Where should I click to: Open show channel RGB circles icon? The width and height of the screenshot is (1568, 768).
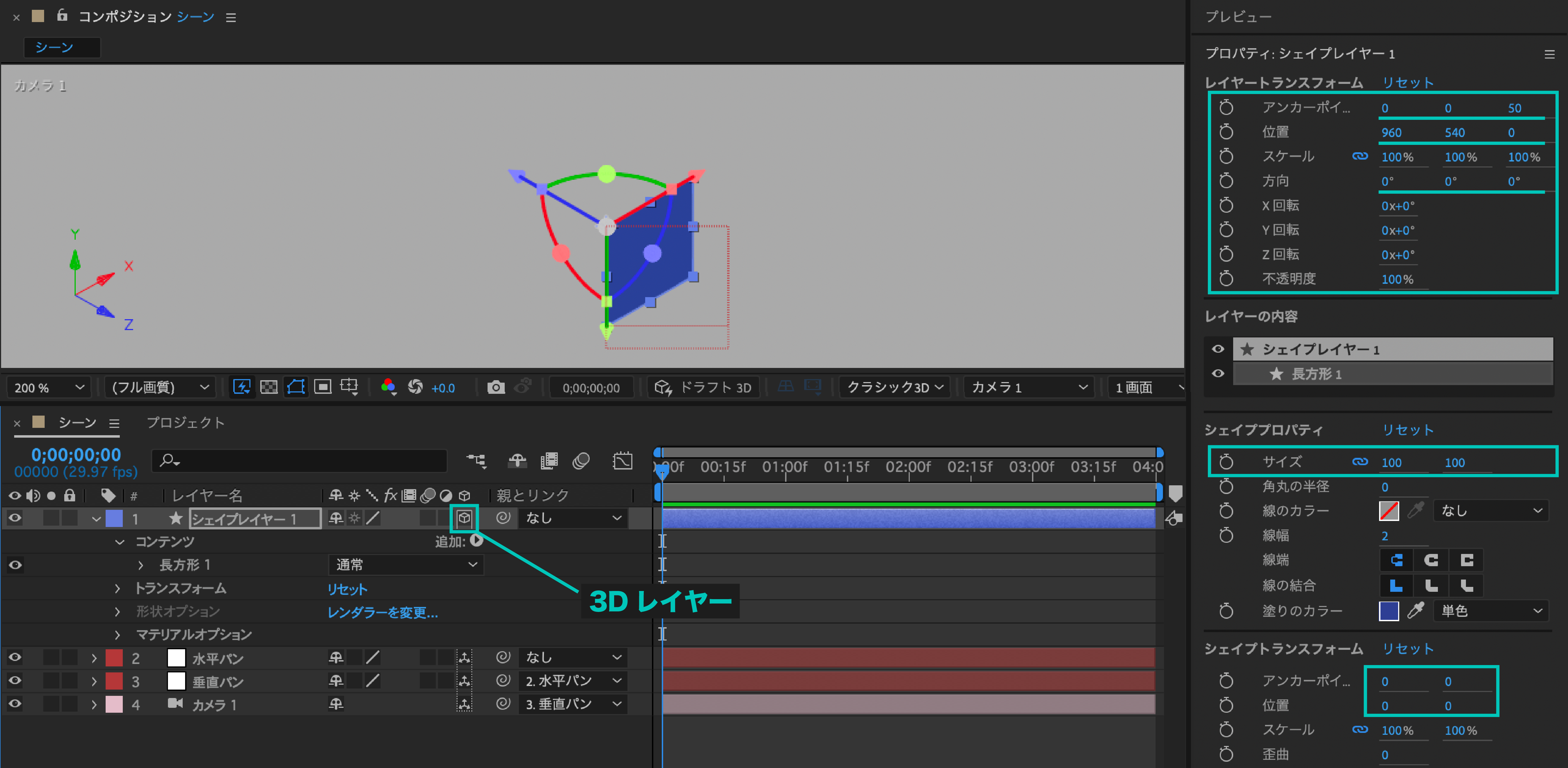388,387
